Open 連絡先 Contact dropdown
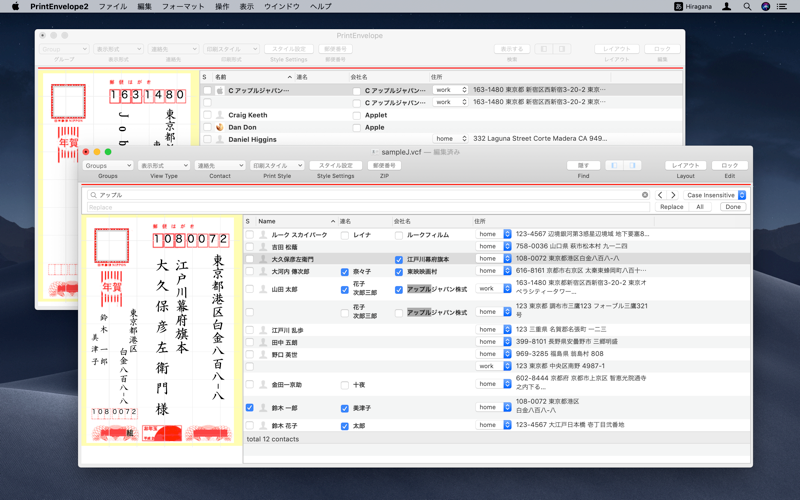The height and width of the screenshot is (500, 800). [x=220, y=165]
